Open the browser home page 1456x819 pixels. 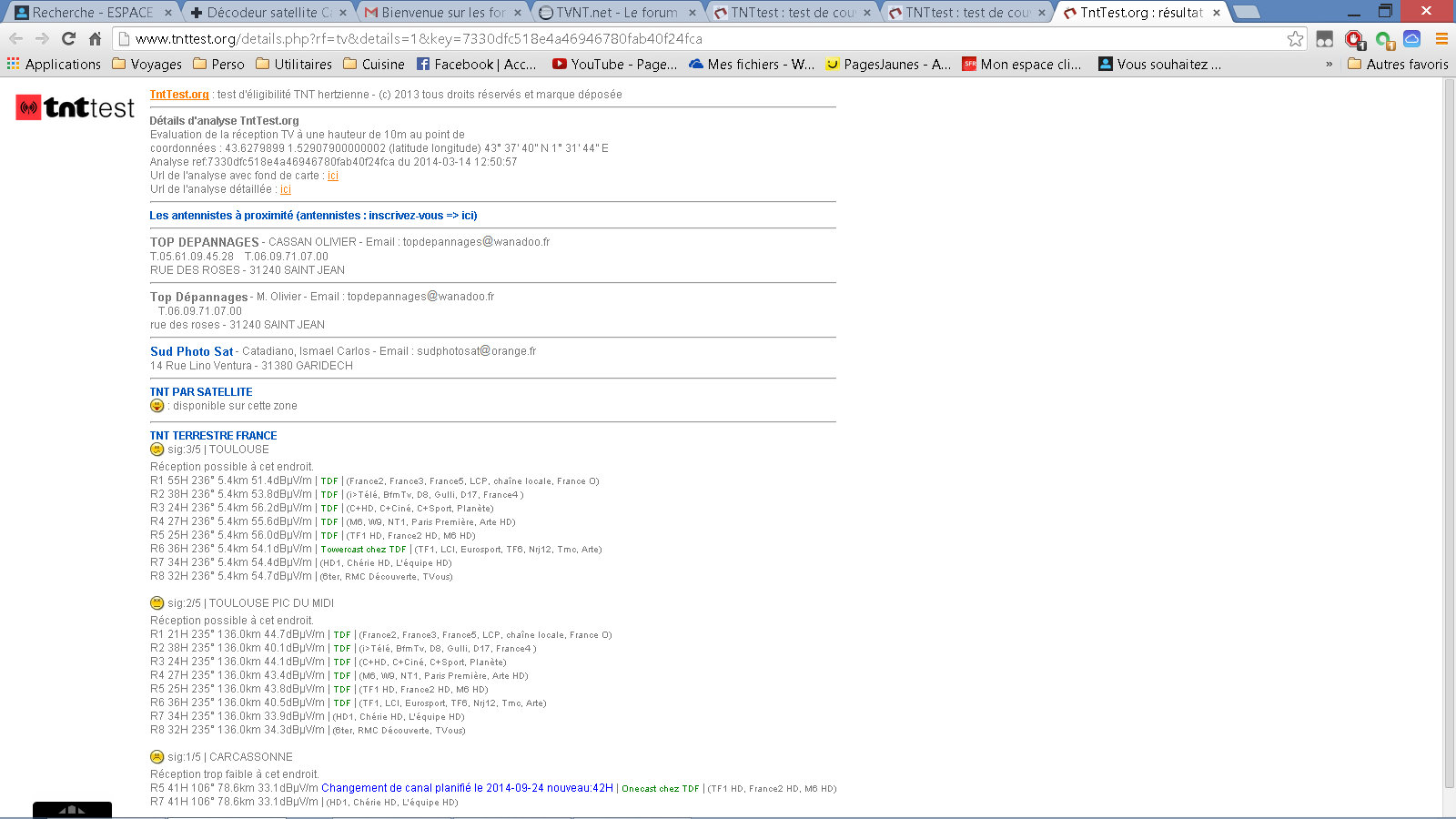pyautogui.click(x=95, y=39)
